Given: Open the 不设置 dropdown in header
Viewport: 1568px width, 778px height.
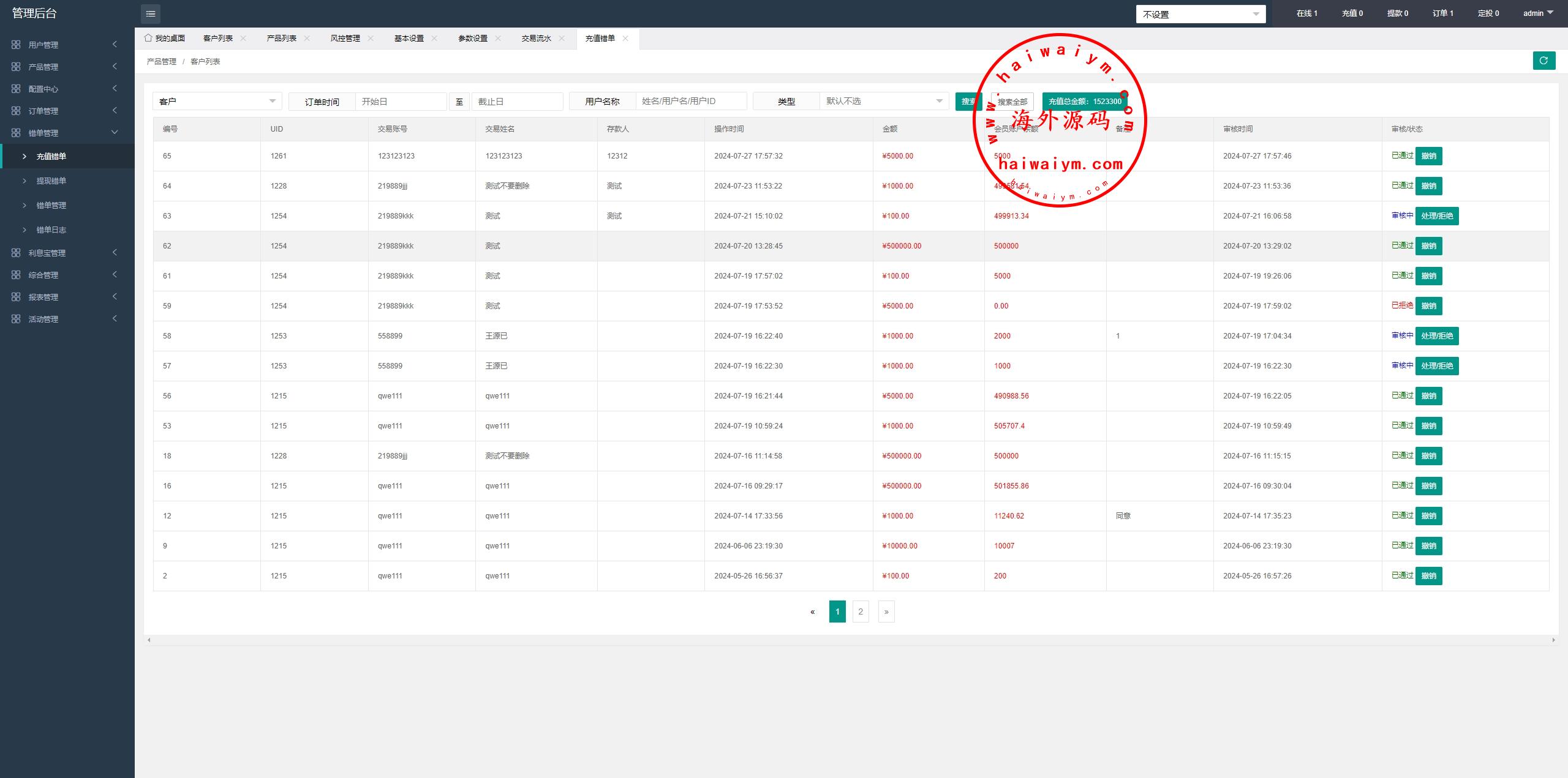Looking at the screenshot, I should (x=1200, y=14).
